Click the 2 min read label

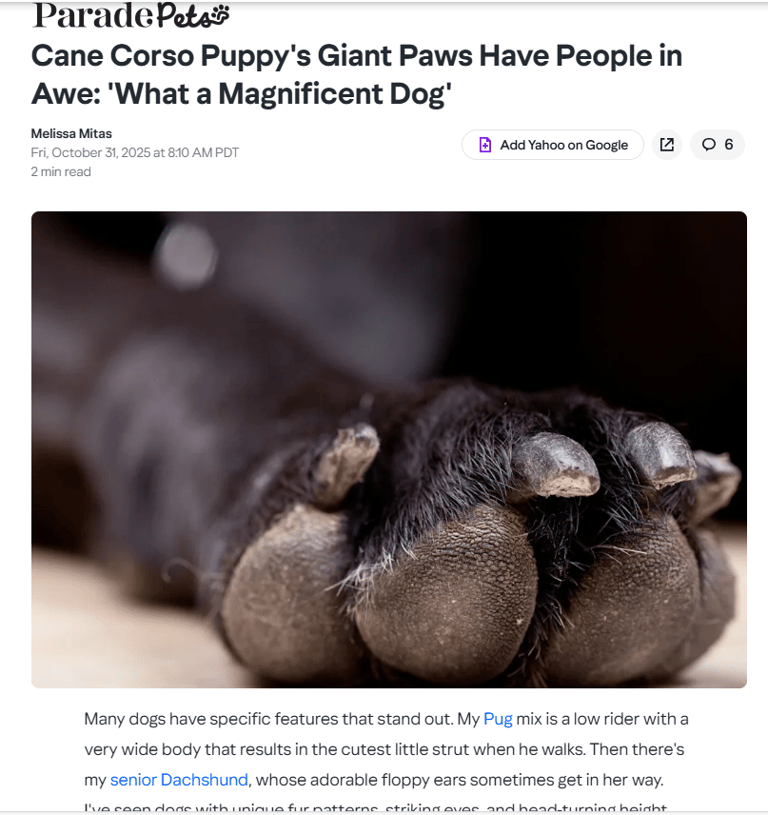click(x=61, y=172)
